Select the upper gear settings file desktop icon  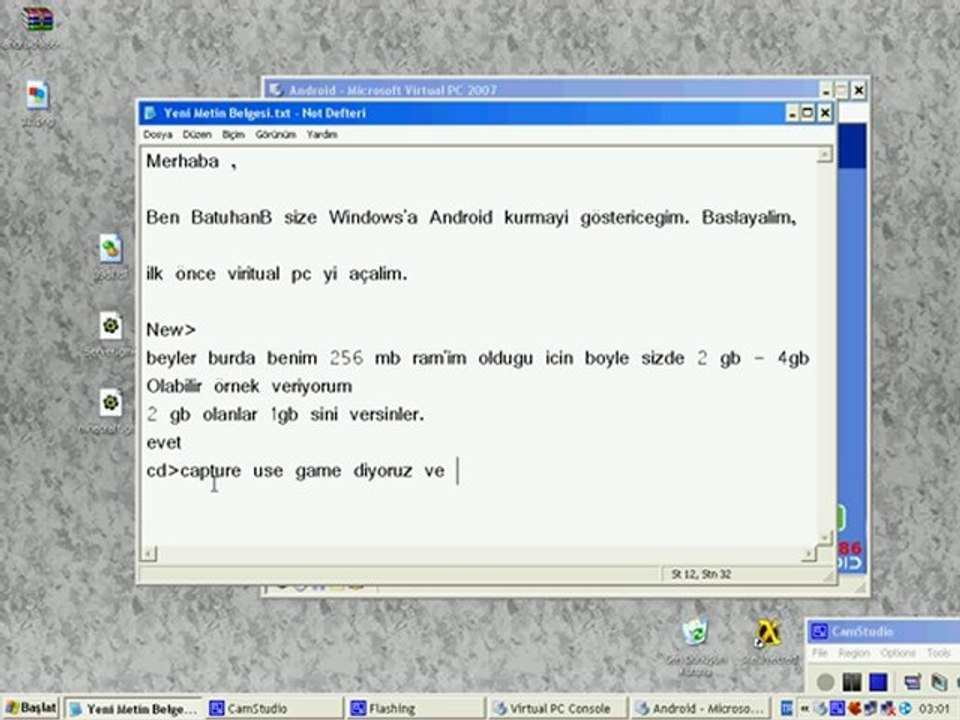[x=111, y=326]
